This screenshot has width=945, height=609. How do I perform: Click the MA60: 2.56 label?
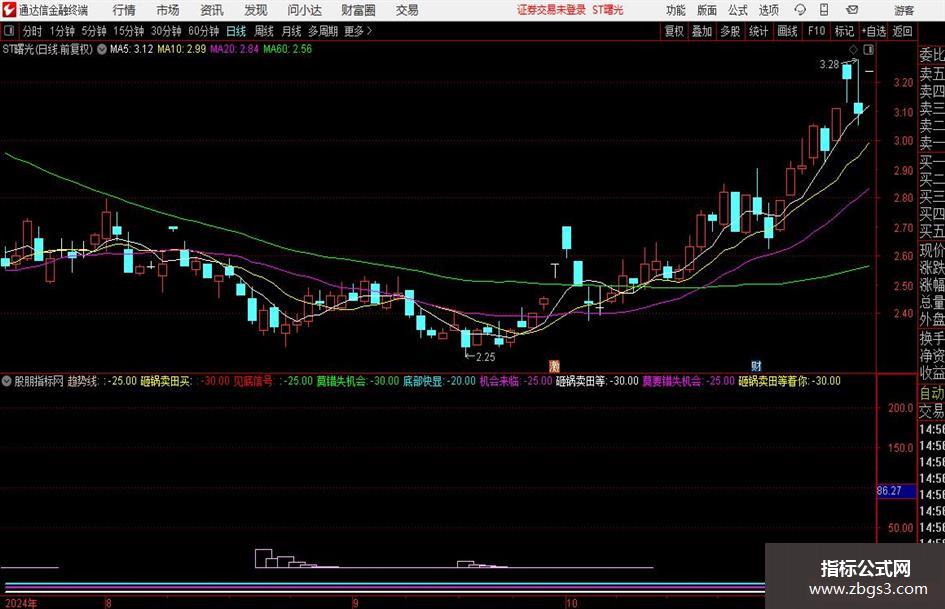tap(287, 49)
